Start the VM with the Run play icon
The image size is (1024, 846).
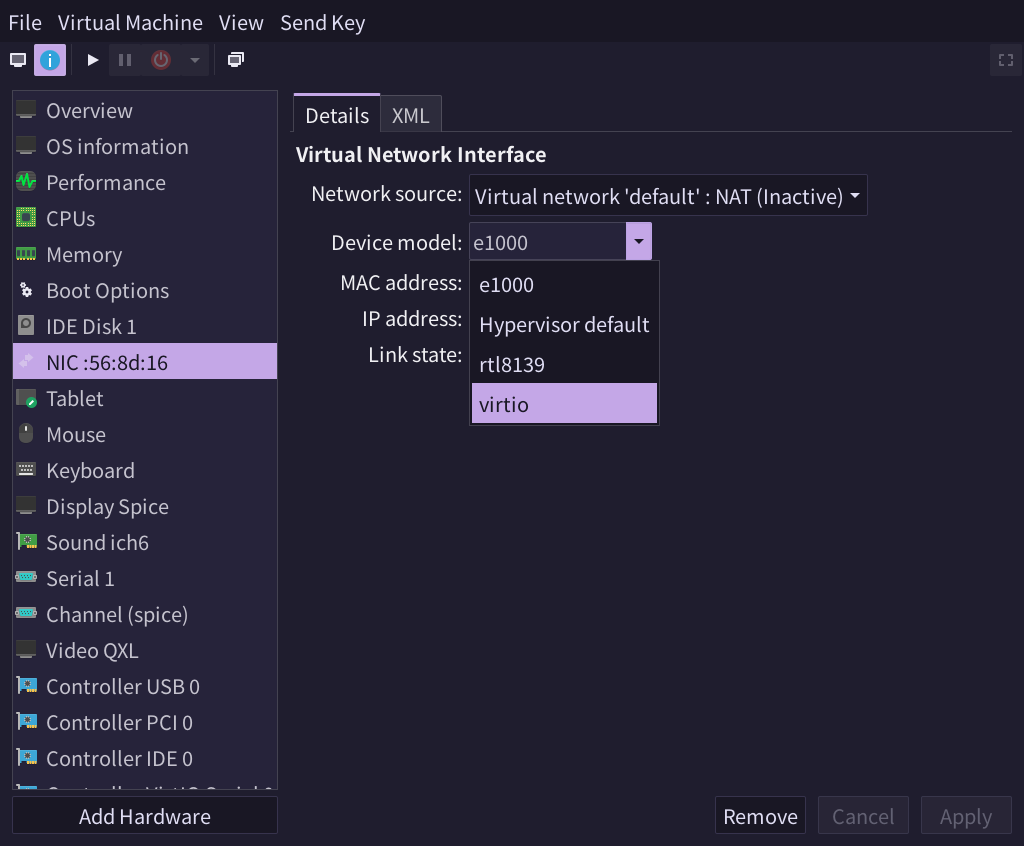[91, 59]
